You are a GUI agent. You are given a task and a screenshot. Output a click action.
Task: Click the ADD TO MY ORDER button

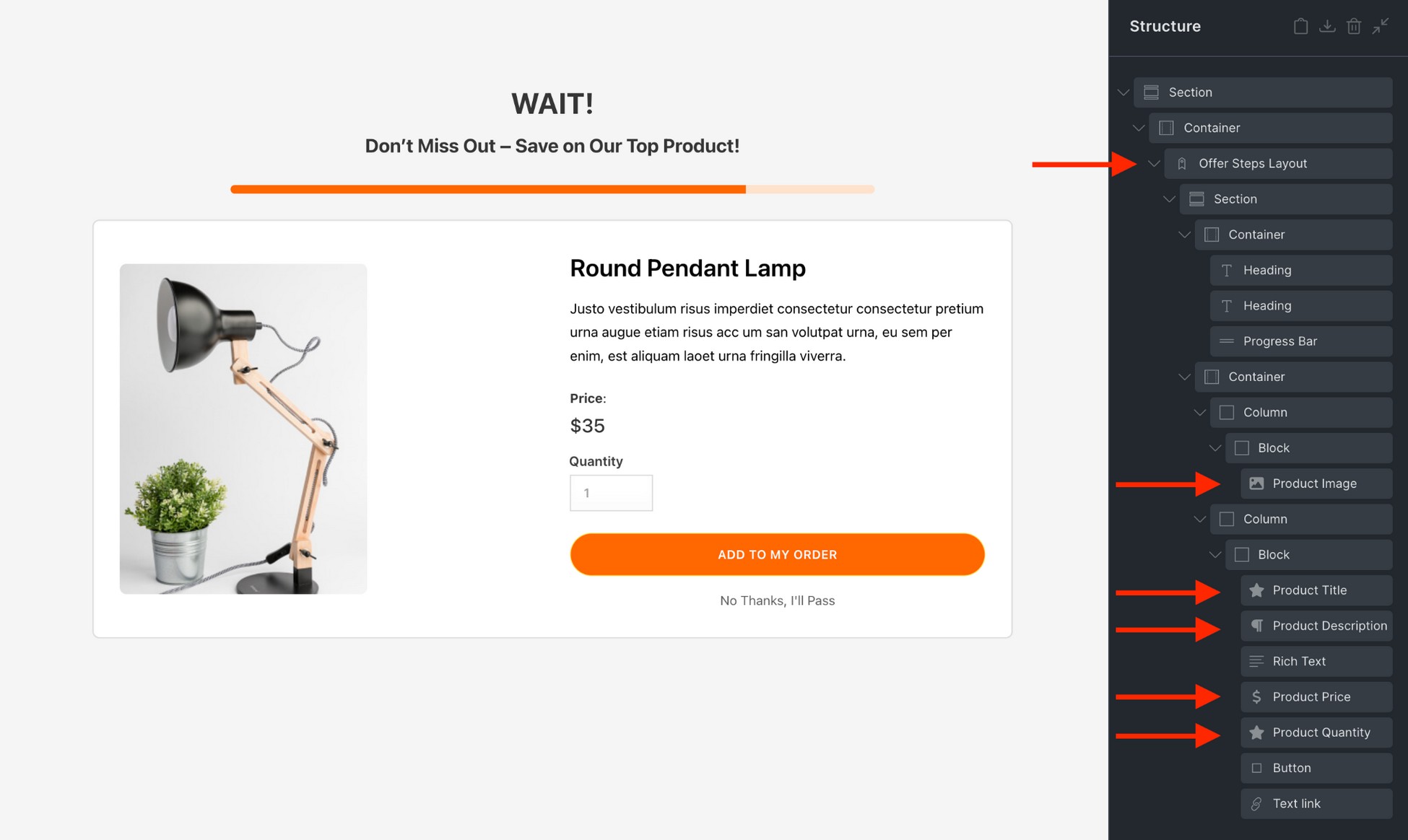777,554
